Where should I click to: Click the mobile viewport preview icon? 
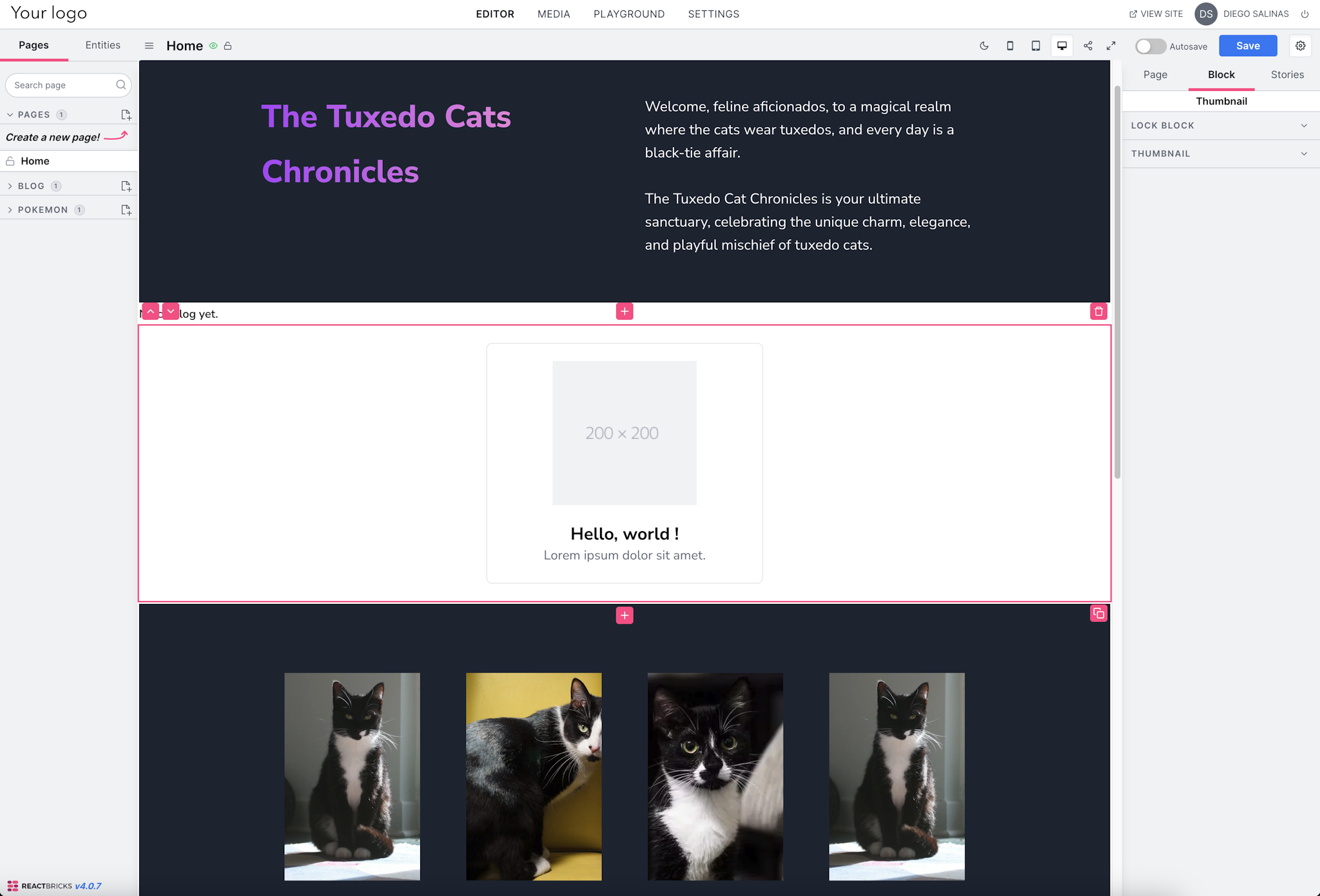(1010, 46)
